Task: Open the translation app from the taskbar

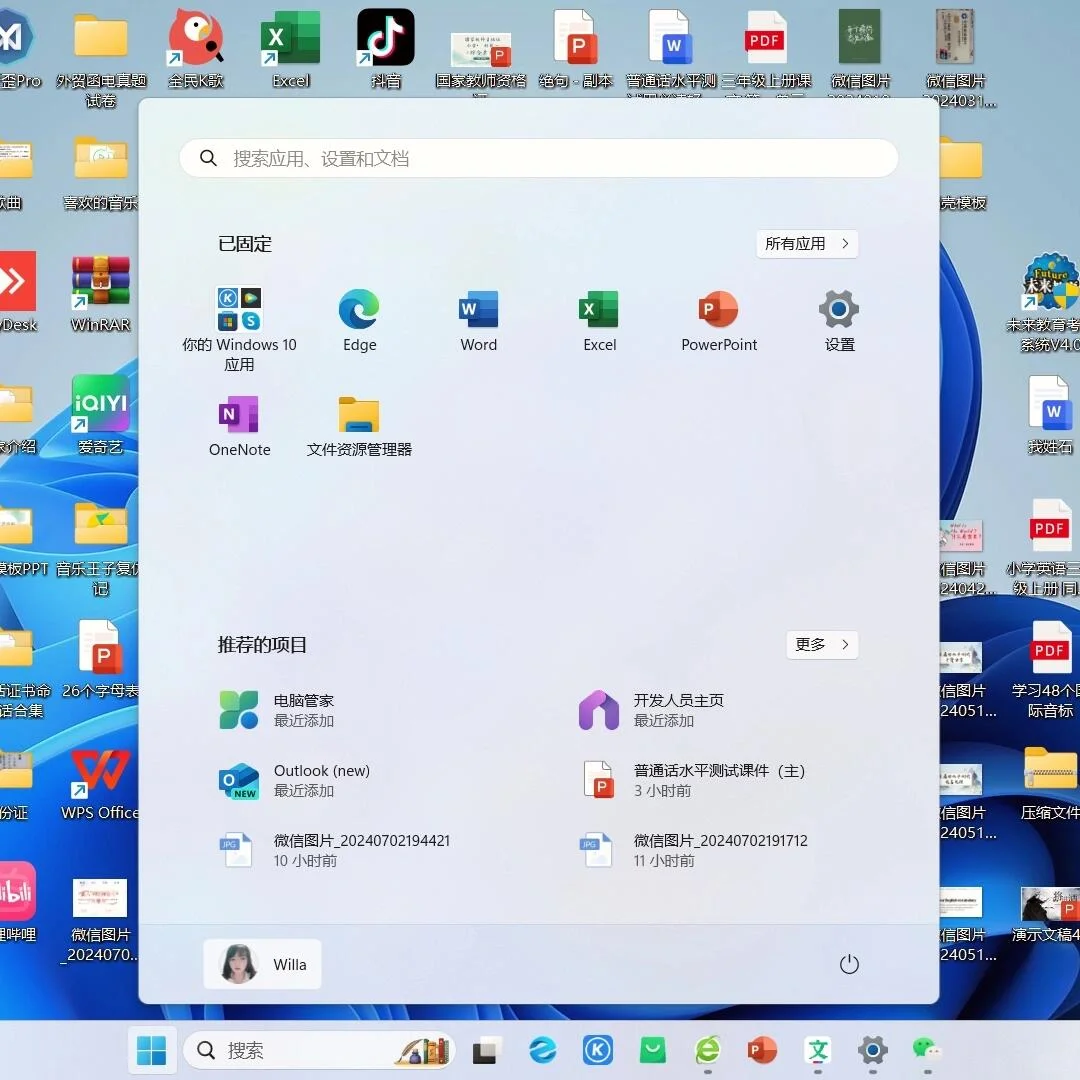Action: (x=818, y=1050)
